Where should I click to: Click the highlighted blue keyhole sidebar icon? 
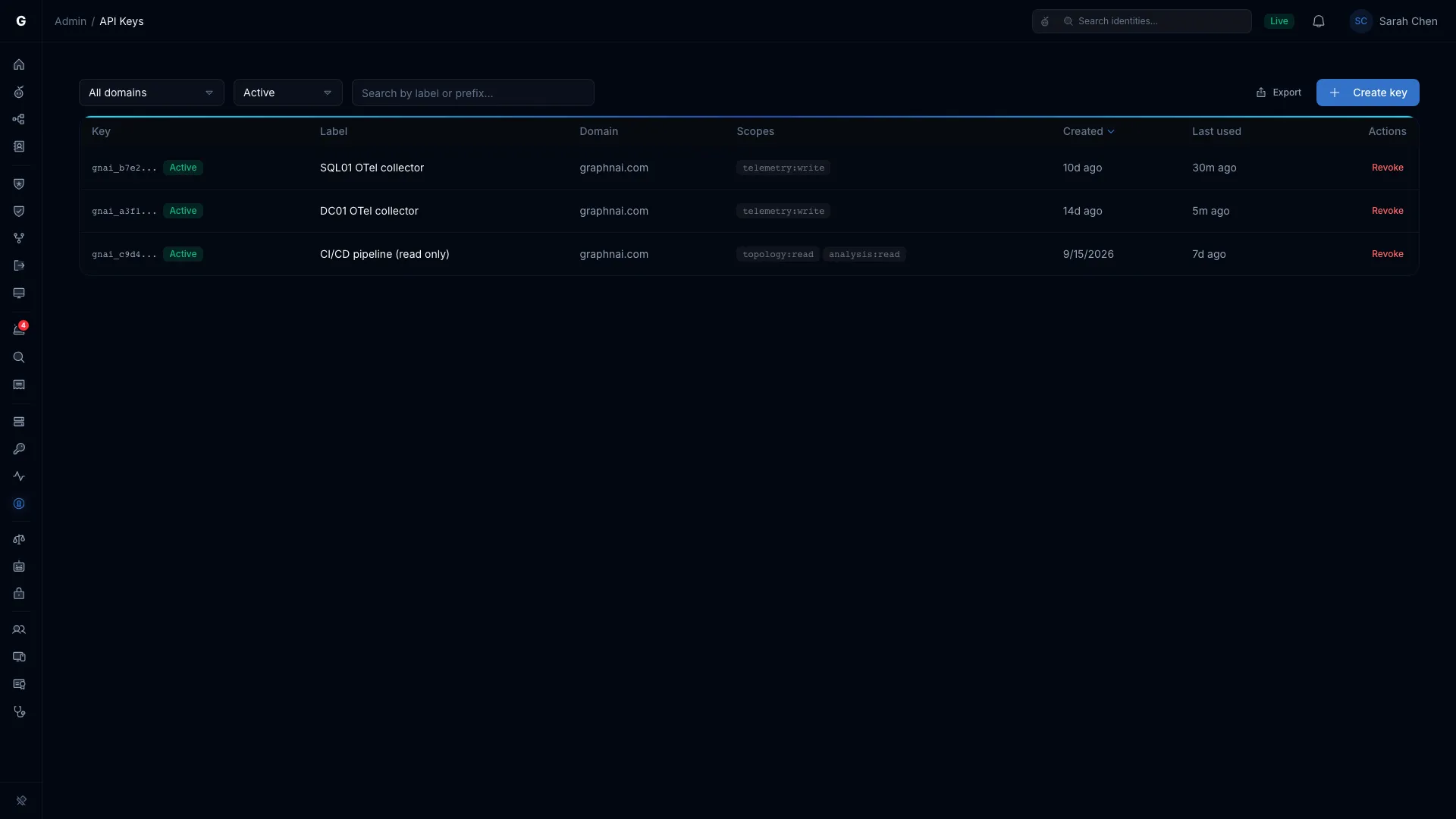[x=19, y=504]
